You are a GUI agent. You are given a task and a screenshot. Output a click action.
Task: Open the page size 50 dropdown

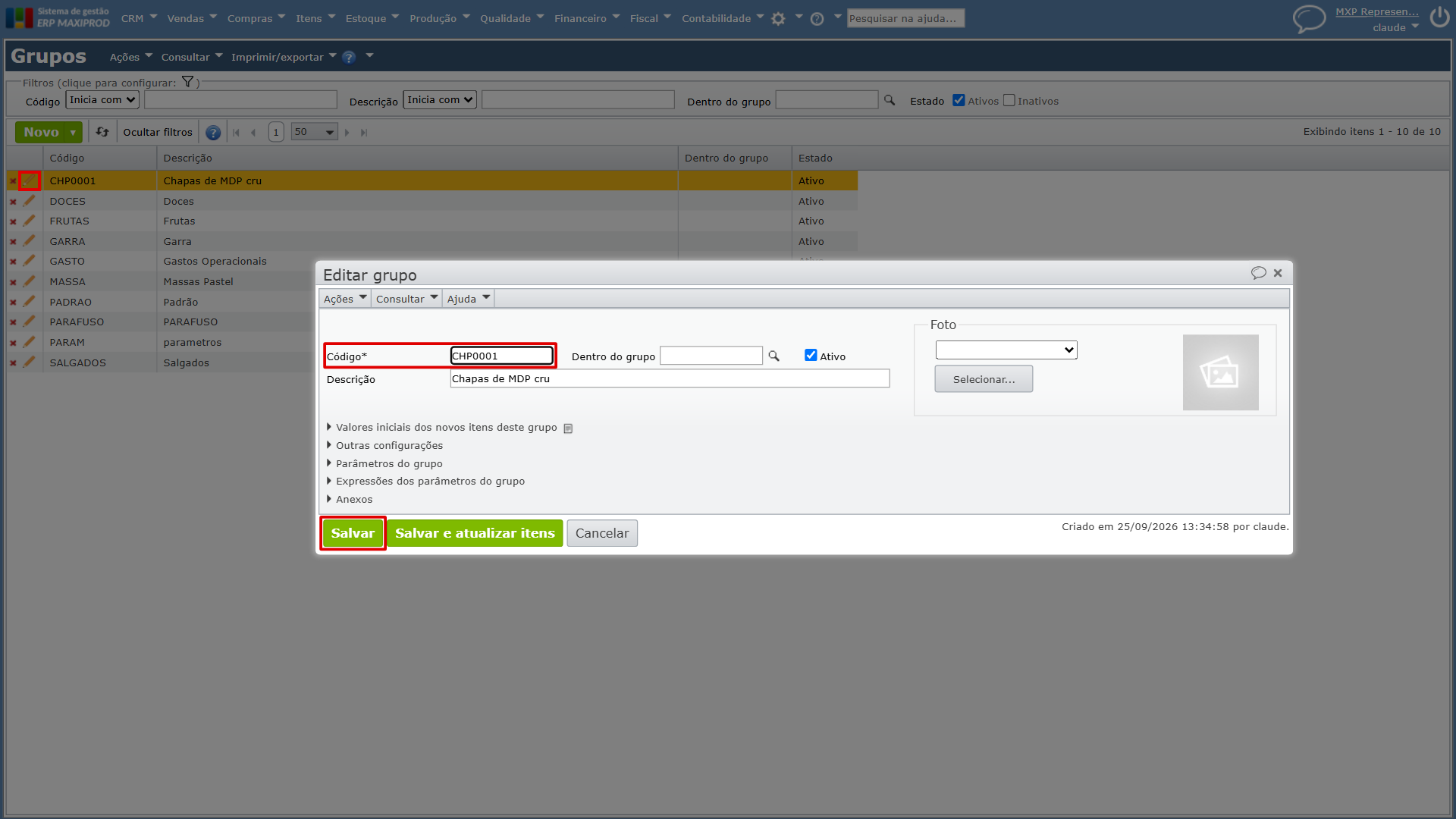314,132
